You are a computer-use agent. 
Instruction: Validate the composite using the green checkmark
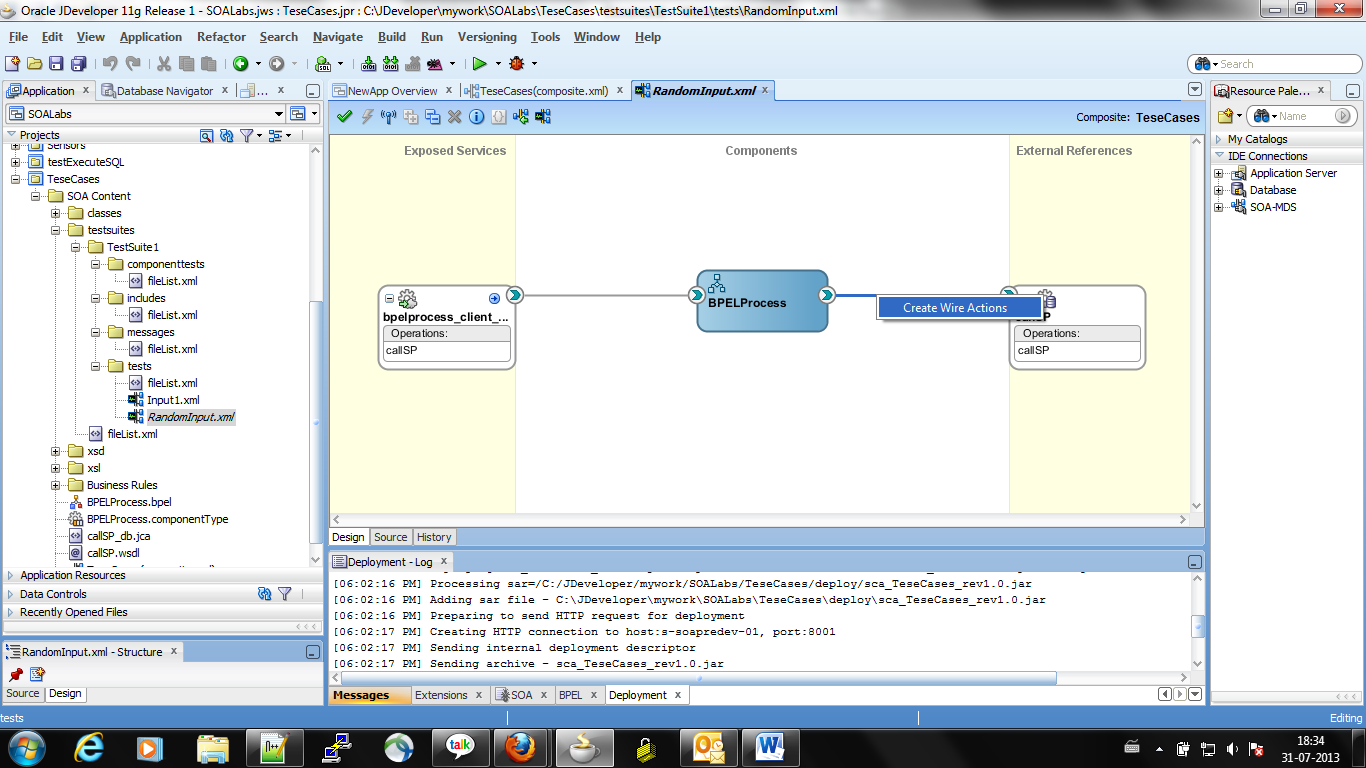(344, 117)
